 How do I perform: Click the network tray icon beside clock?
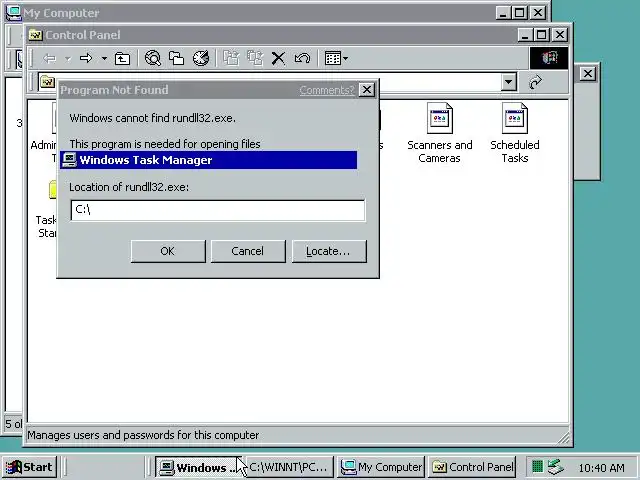[556, 467]
